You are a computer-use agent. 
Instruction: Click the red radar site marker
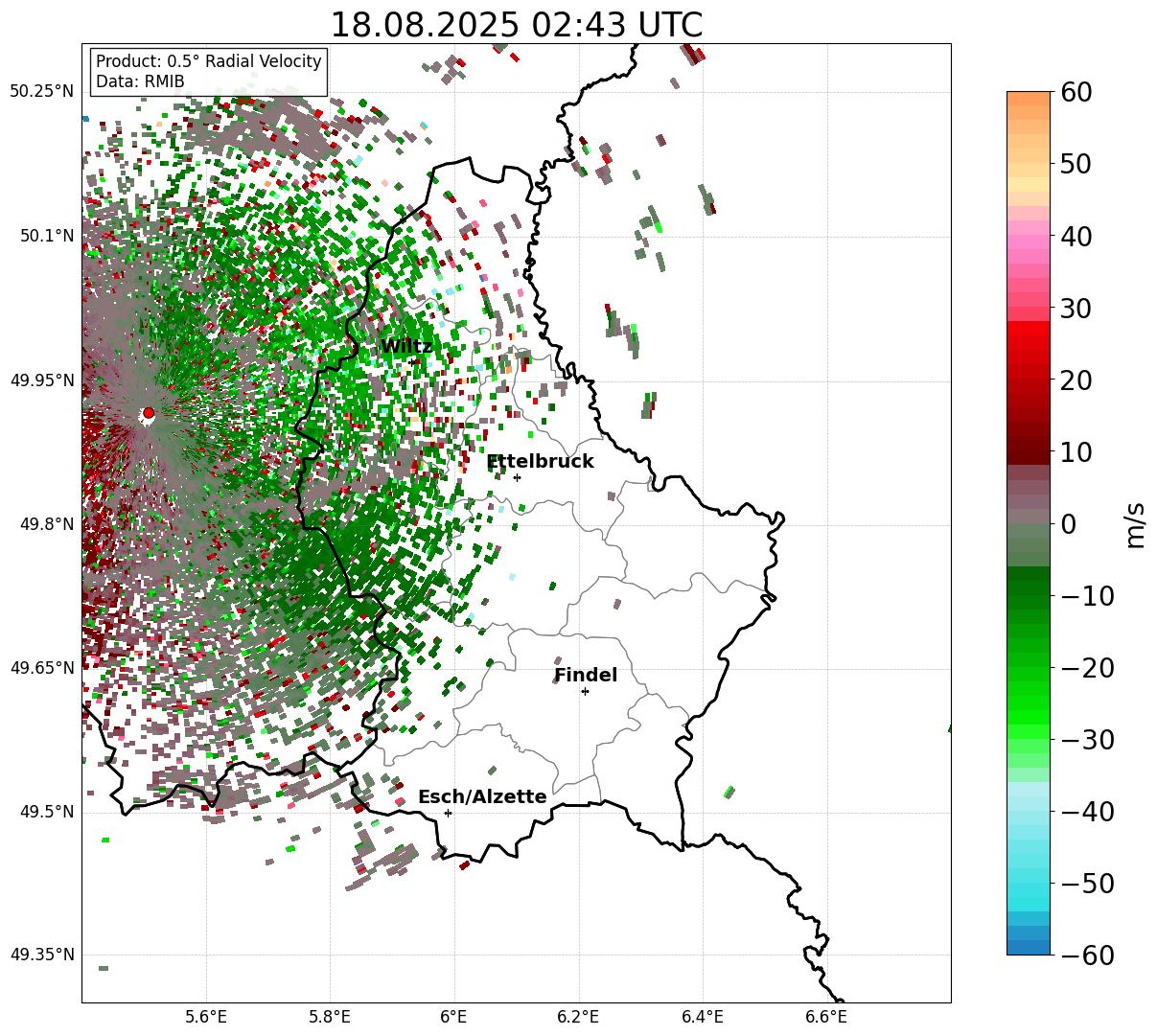(x=149, y=413)
